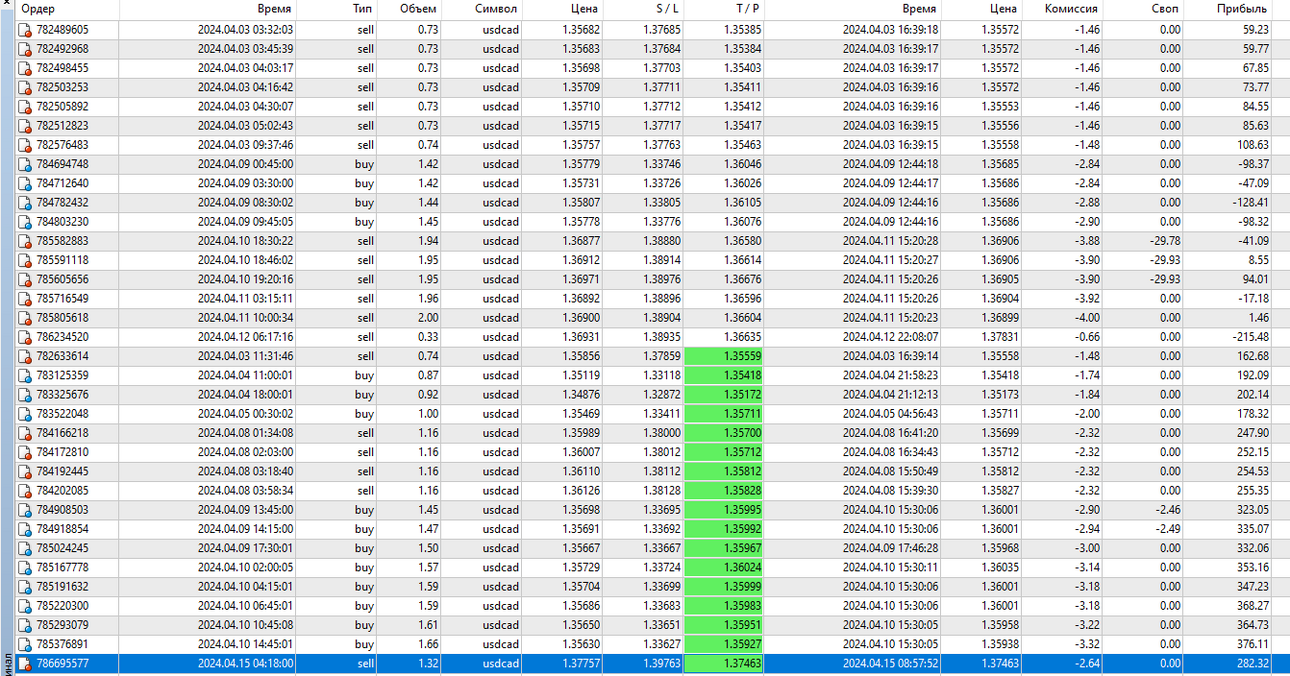Click the order icon for 782505892

[25, 107]
